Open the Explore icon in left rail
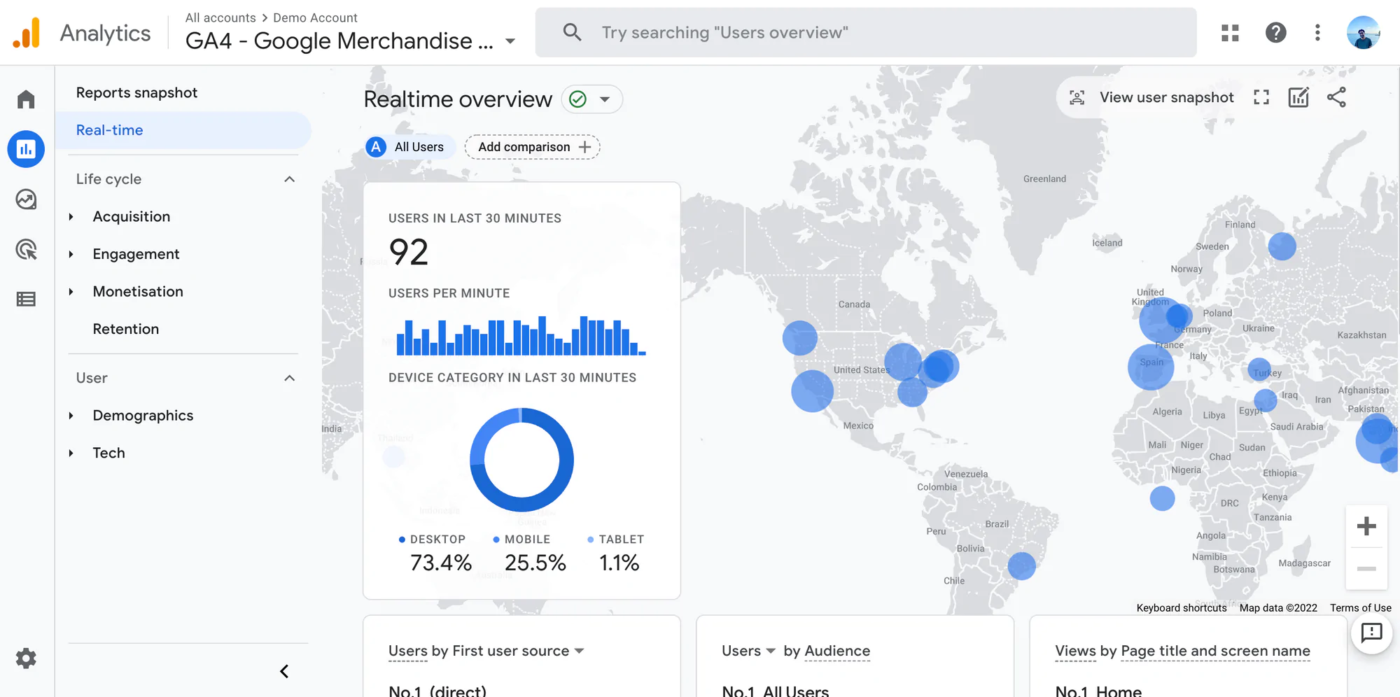 pos(26,199)
